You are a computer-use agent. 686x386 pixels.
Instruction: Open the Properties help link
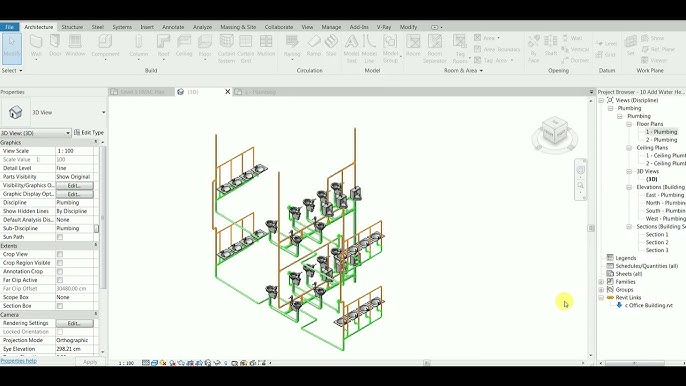[18, 361]
